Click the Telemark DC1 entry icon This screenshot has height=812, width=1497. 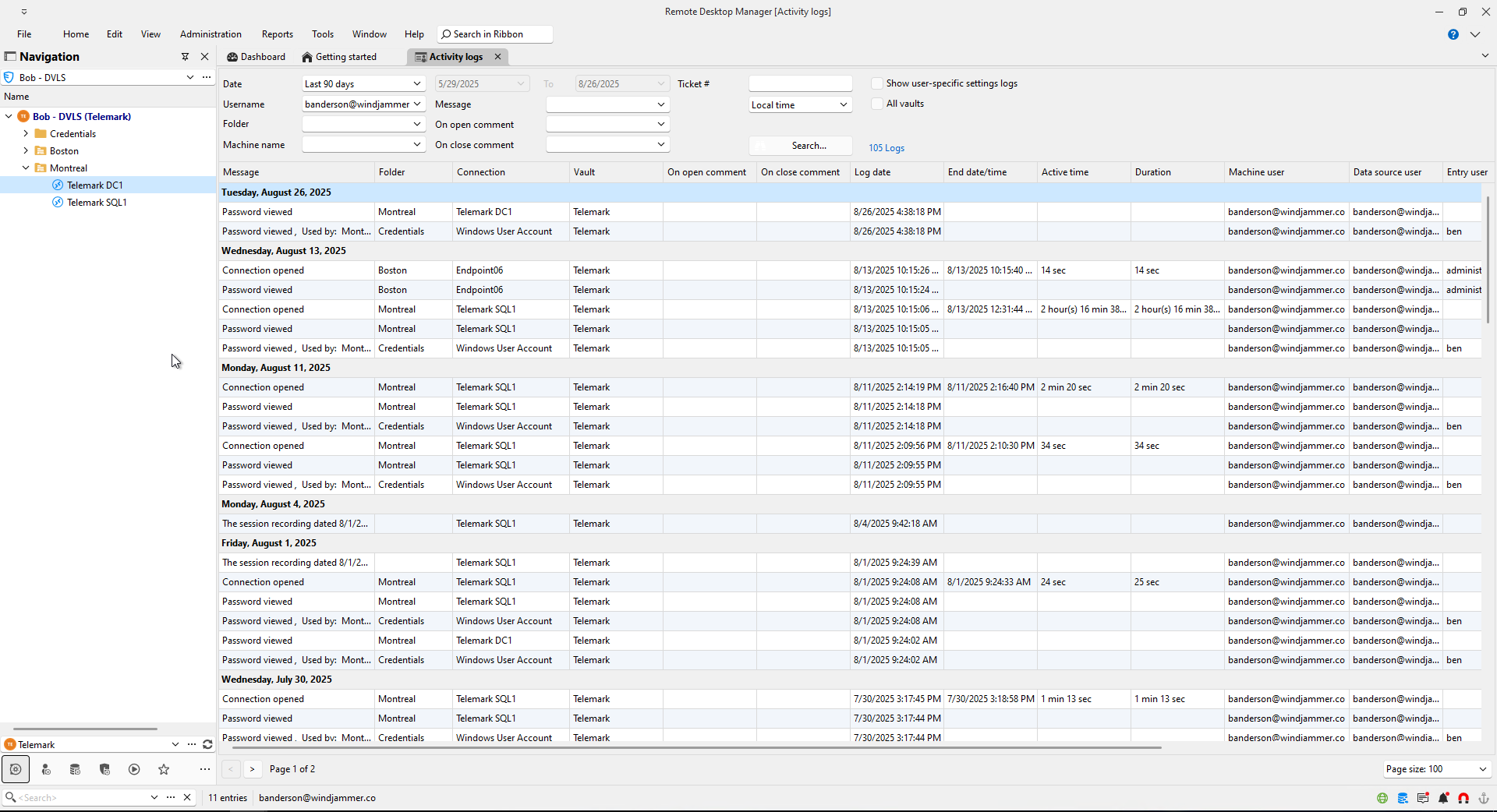pyautogui.click(x=58, y=185)
